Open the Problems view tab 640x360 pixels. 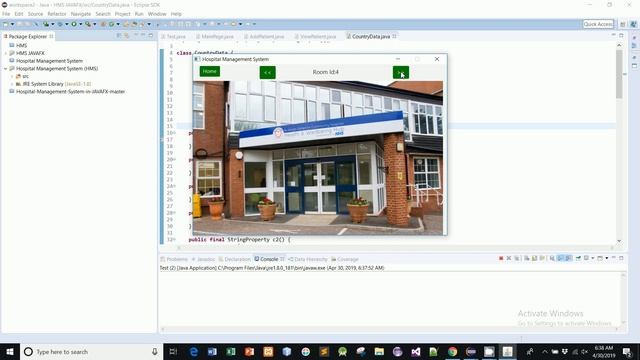click(x=174, y=259)
